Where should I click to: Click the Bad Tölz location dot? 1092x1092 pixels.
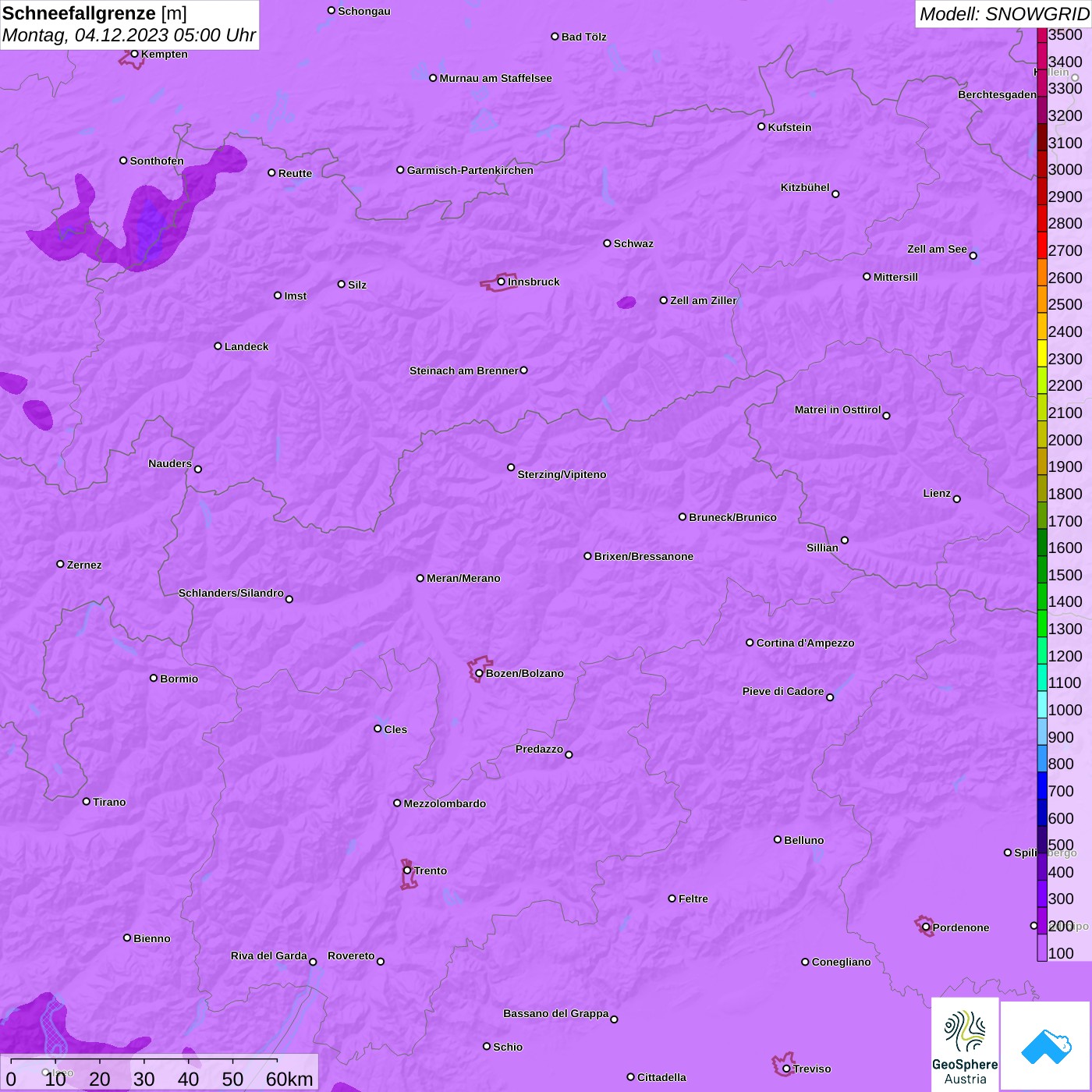[555, 37]
